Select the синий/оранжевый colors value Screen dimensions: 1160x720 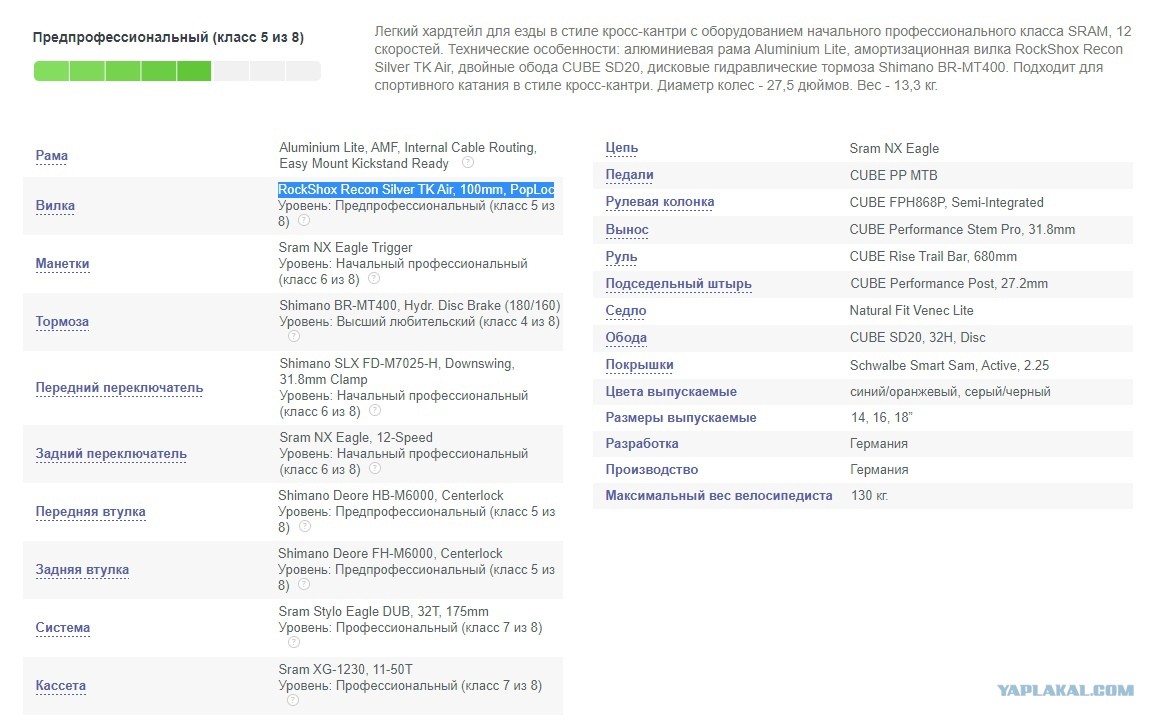[x=950, y=391]
